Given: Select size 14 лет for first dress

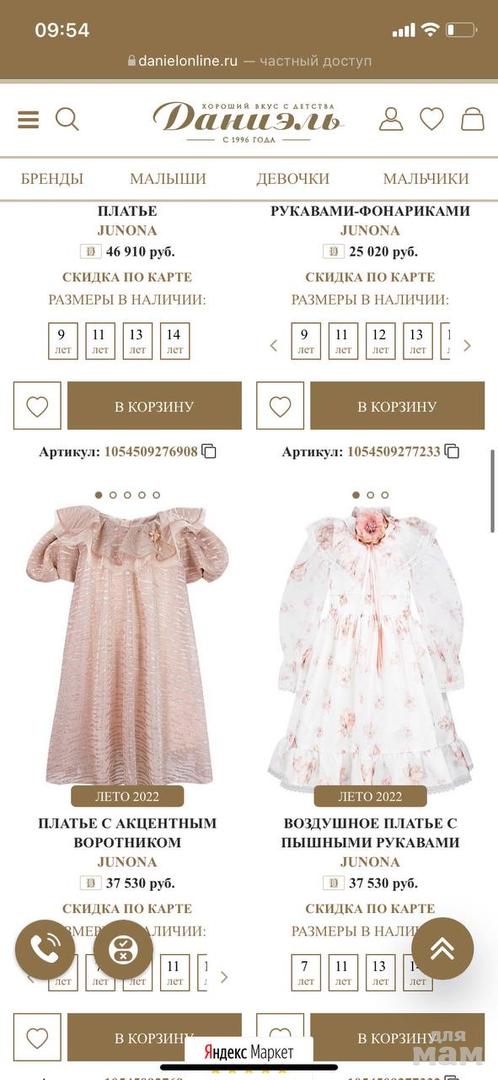Looking at the screenshot, I should coord(175,341).
